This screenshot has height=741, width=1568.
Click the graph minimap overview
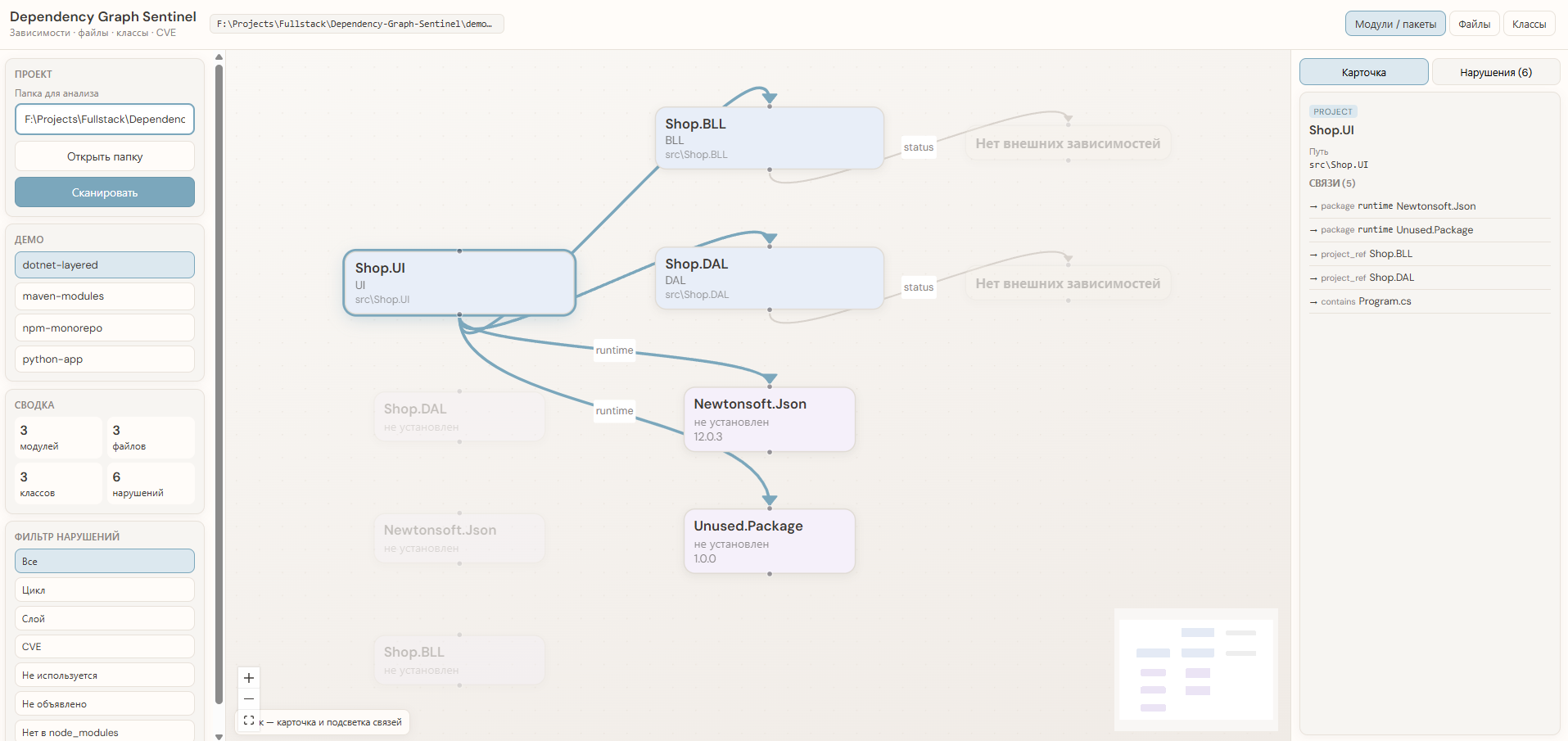click(1196, 670)
